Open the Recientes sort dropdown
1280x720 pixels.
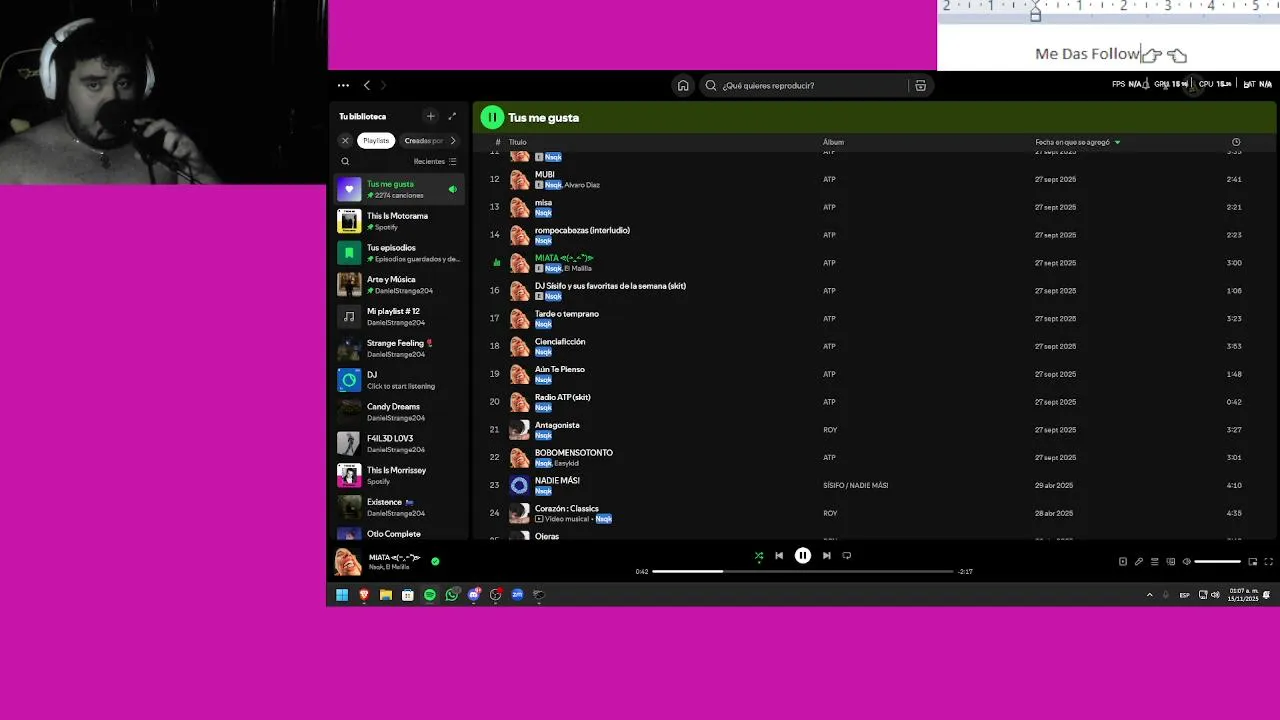click(435, 161)
